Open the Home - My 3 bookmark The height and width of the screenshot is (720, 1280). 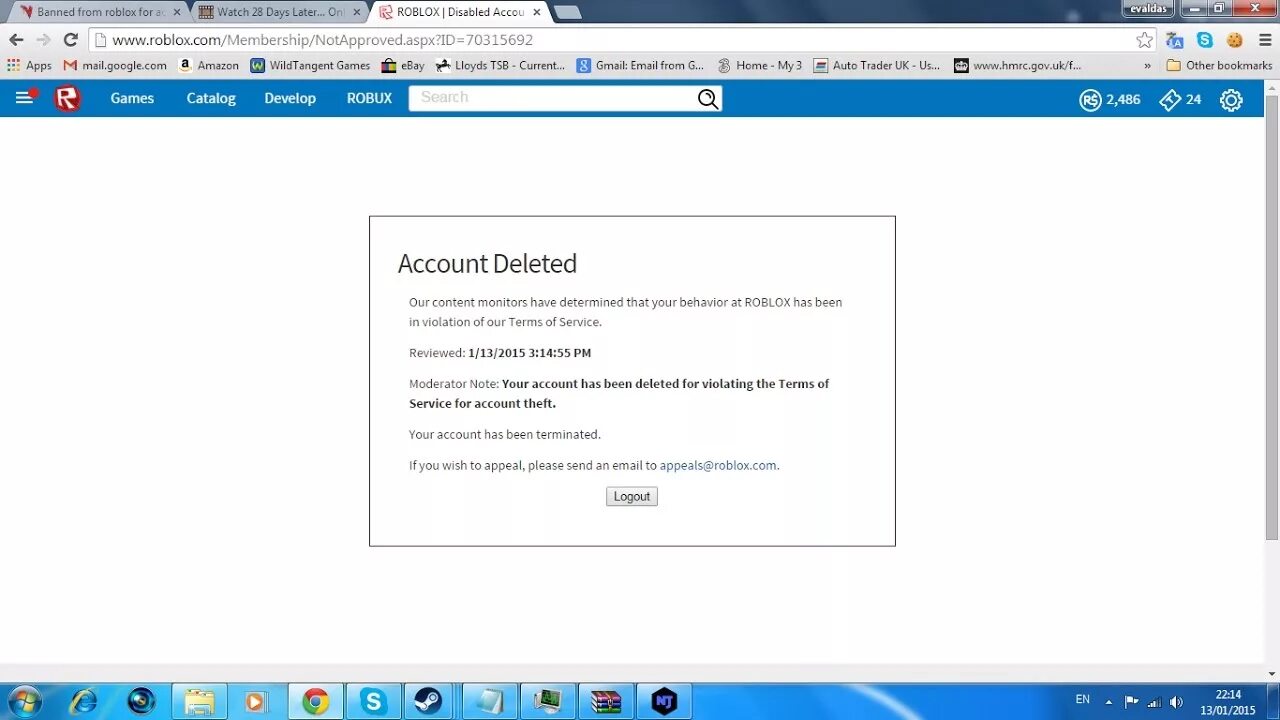tap(760, 65)
